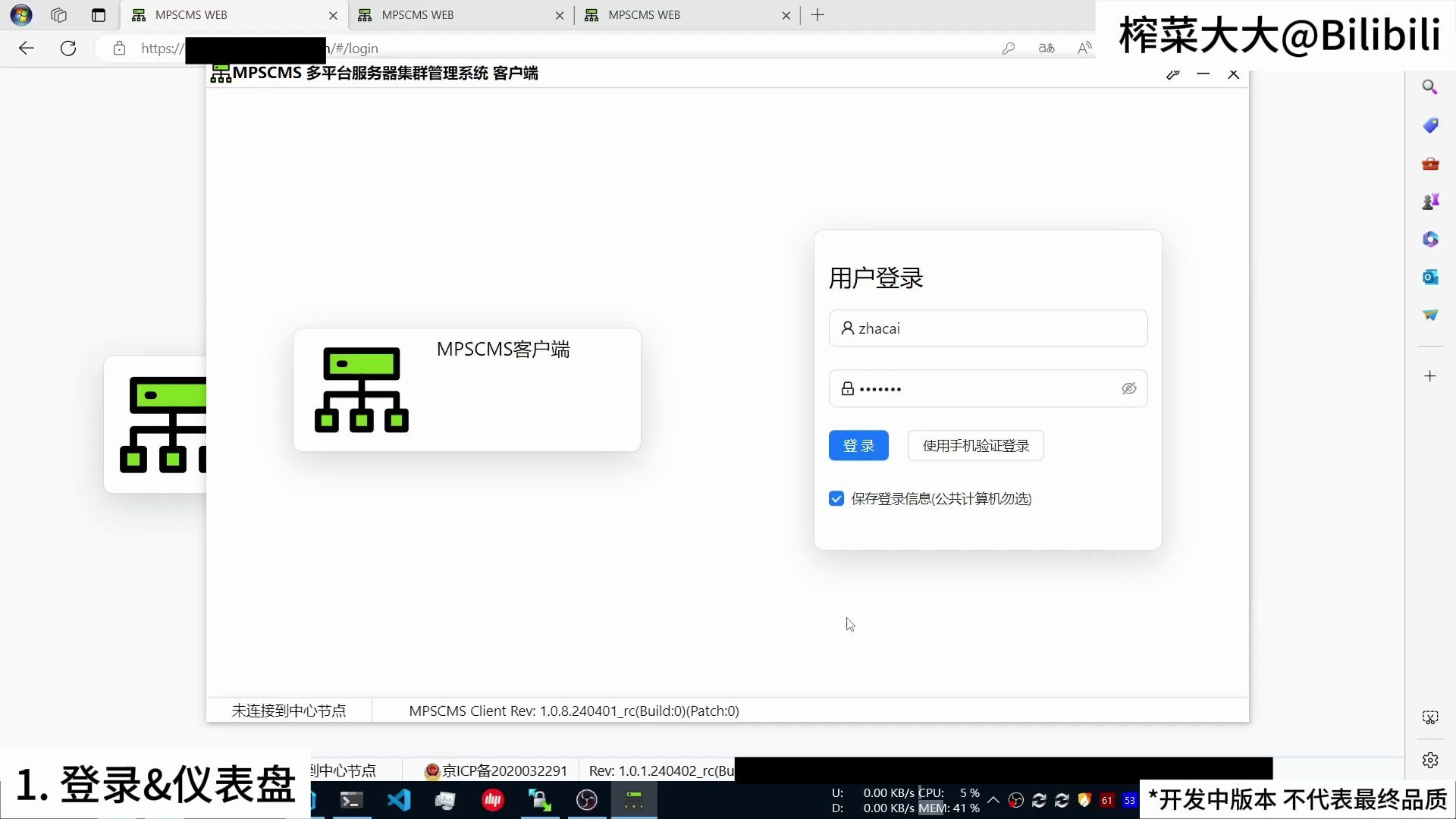Click the pin icon in client titlebar
The image size is (1456, 819).
pyautogui.click(x=1173, y=74)
